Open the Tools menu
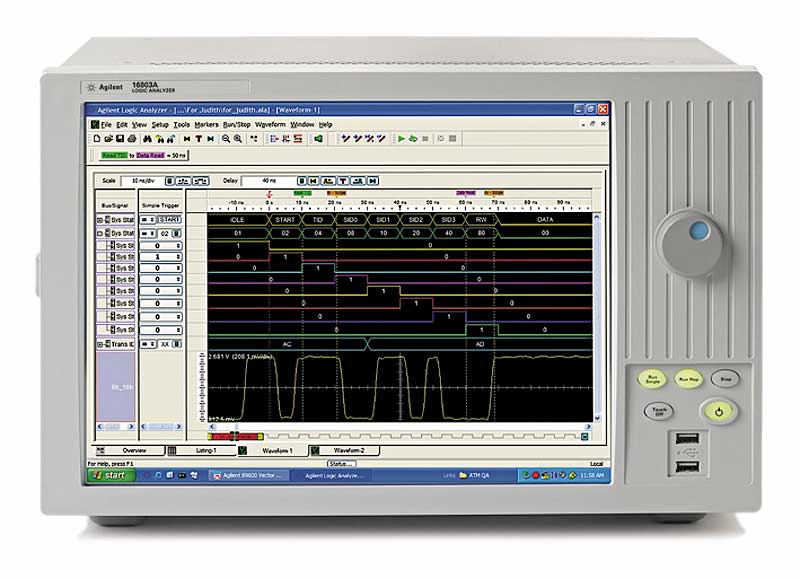The height and width of the screenshot is (579, 800). tap(181, 124)
